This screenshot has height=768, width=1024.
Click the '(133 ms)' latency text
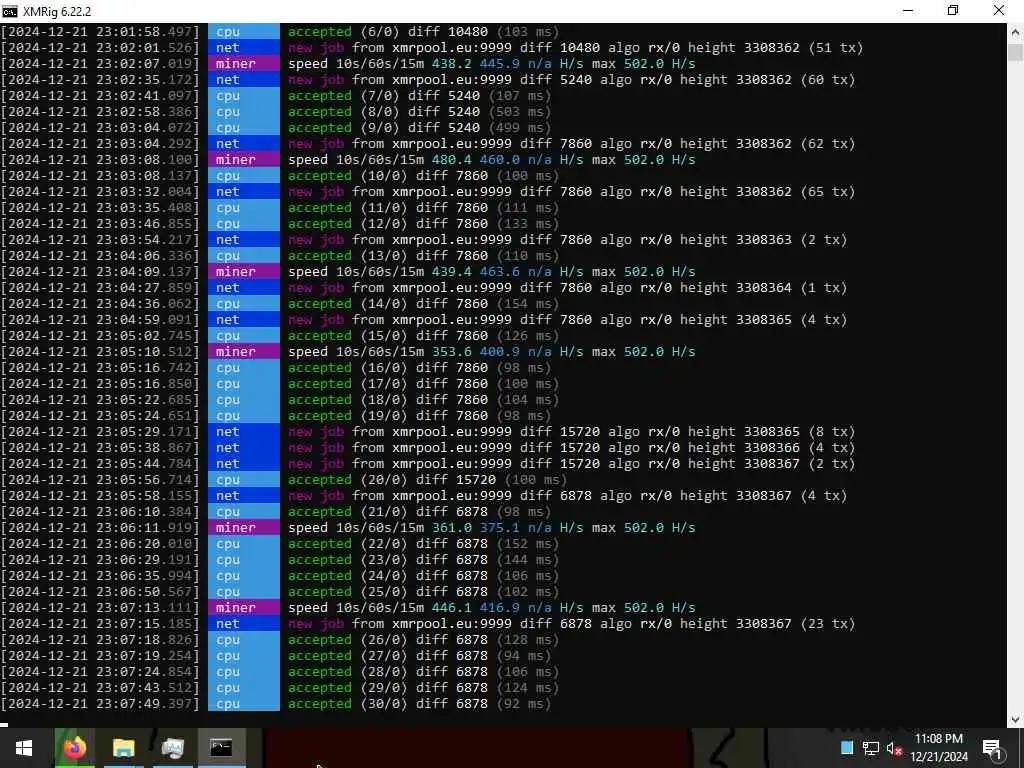point(528,223)
